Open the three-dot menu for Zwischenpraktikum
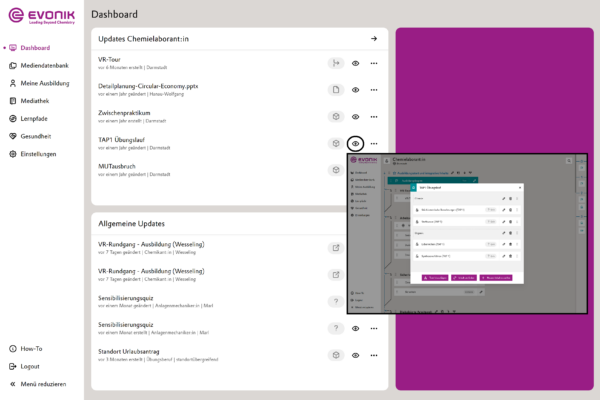 tap(374, 117)
